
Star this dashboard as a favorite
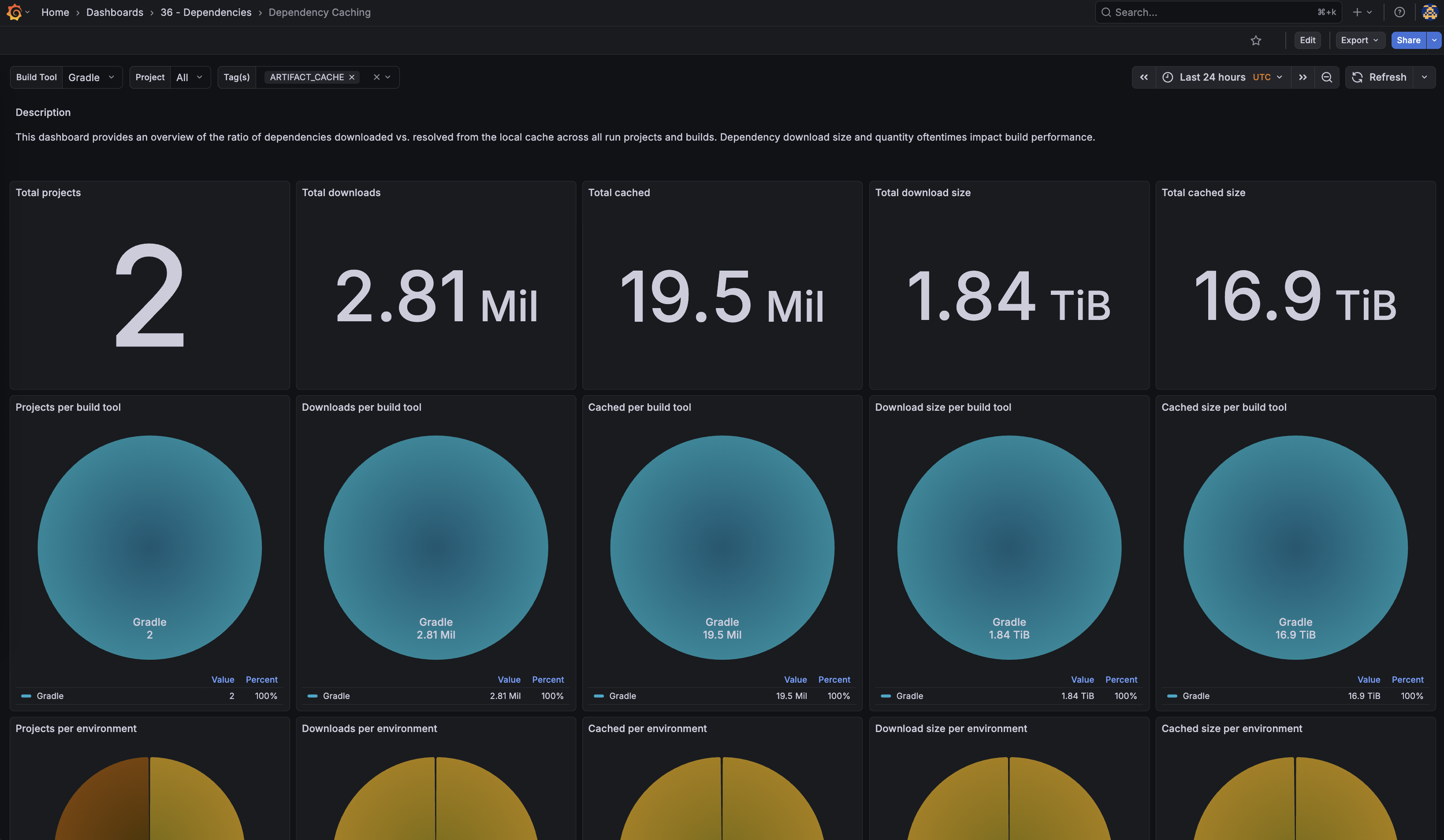point(1256,40)
